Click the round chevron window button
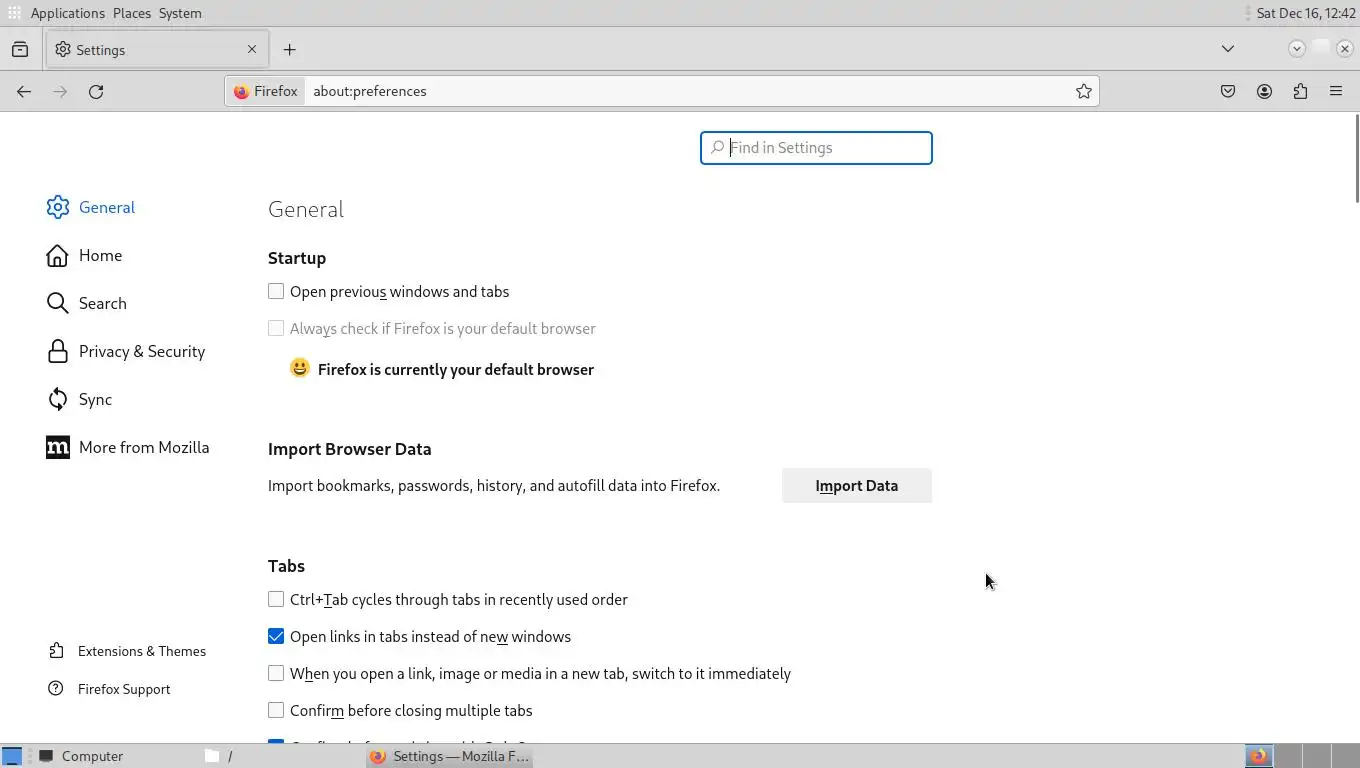 click(x=1297, y=48)
